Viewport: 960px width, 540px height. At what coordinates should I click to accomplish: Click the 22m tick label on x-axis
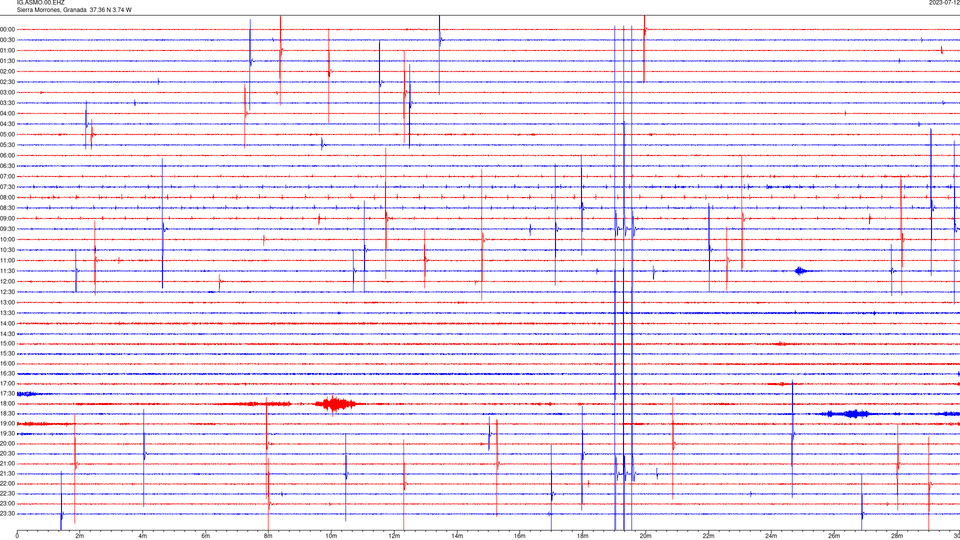coord(708,536)
